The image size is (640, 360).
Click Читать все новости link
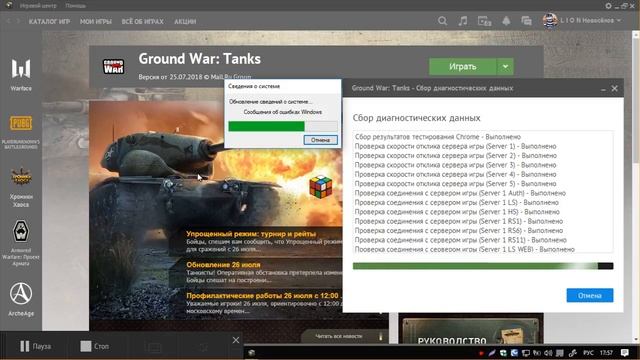point(339,336)
